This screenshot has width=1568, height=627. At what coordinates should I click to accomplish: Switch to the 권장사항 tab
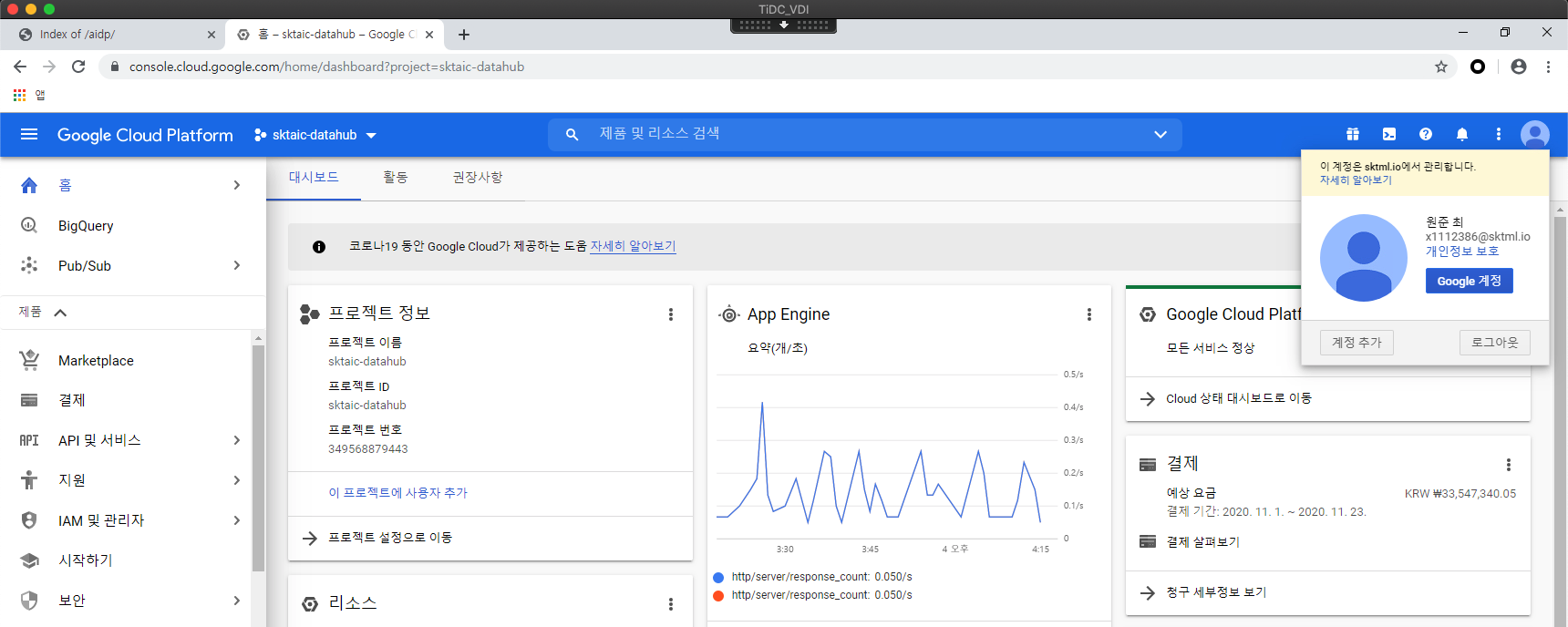pyautogui.click(x=477, y=178)
